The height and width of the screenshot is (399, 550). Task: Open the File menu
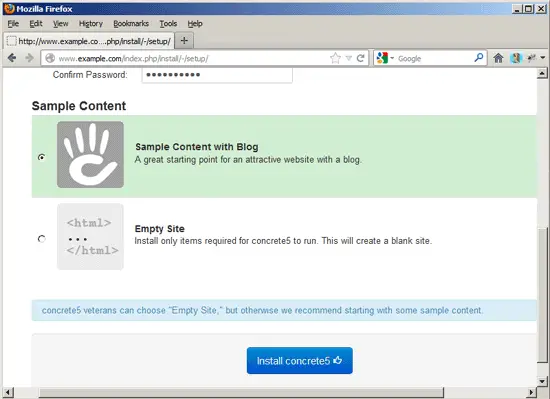pyautogui.click(x=13, y=23)
